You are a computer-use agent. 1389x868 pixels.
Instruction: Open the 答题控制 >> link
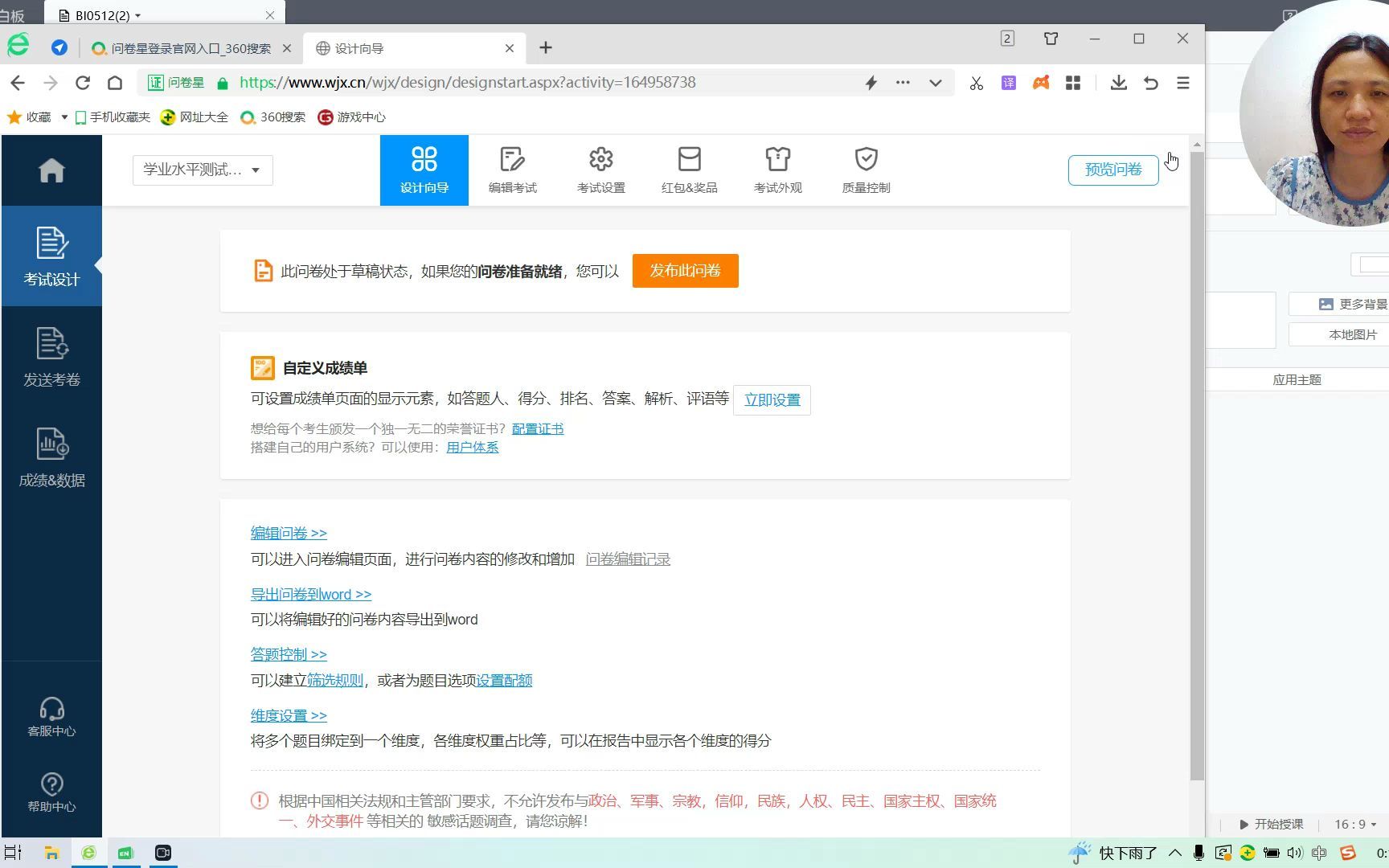289,654
